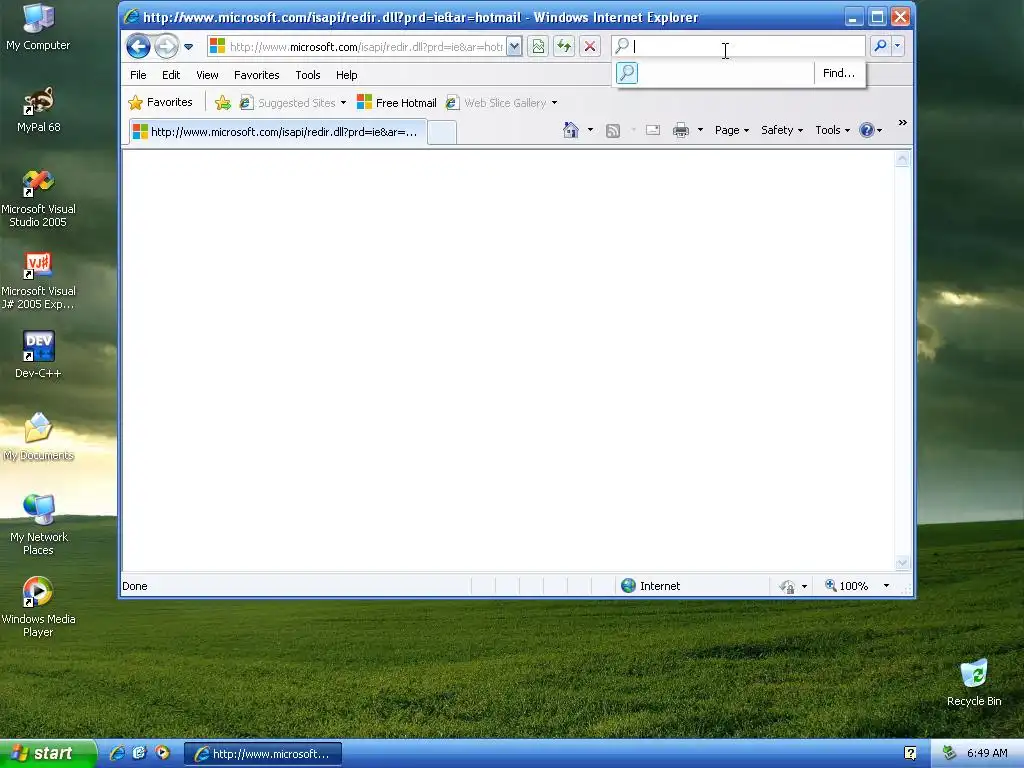Open the Tools command bar menu

click(x=833, y=130)
